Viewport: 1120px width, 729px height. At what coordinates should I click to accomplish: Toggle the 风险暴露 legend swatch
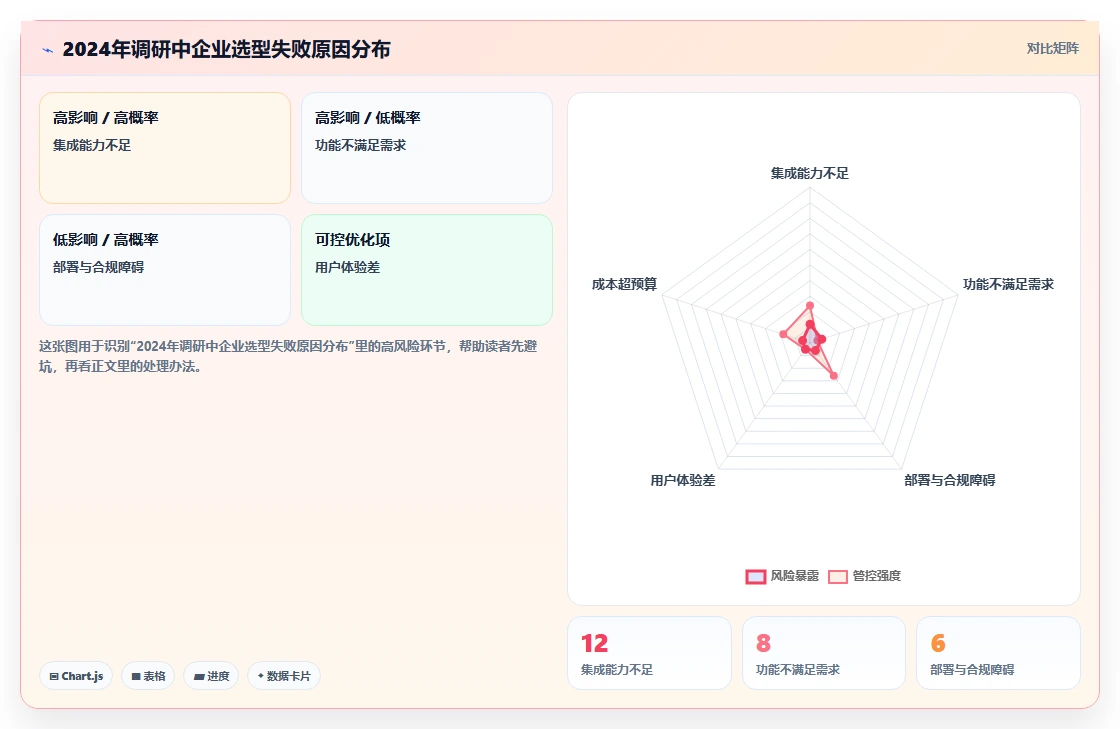point(756,576)
